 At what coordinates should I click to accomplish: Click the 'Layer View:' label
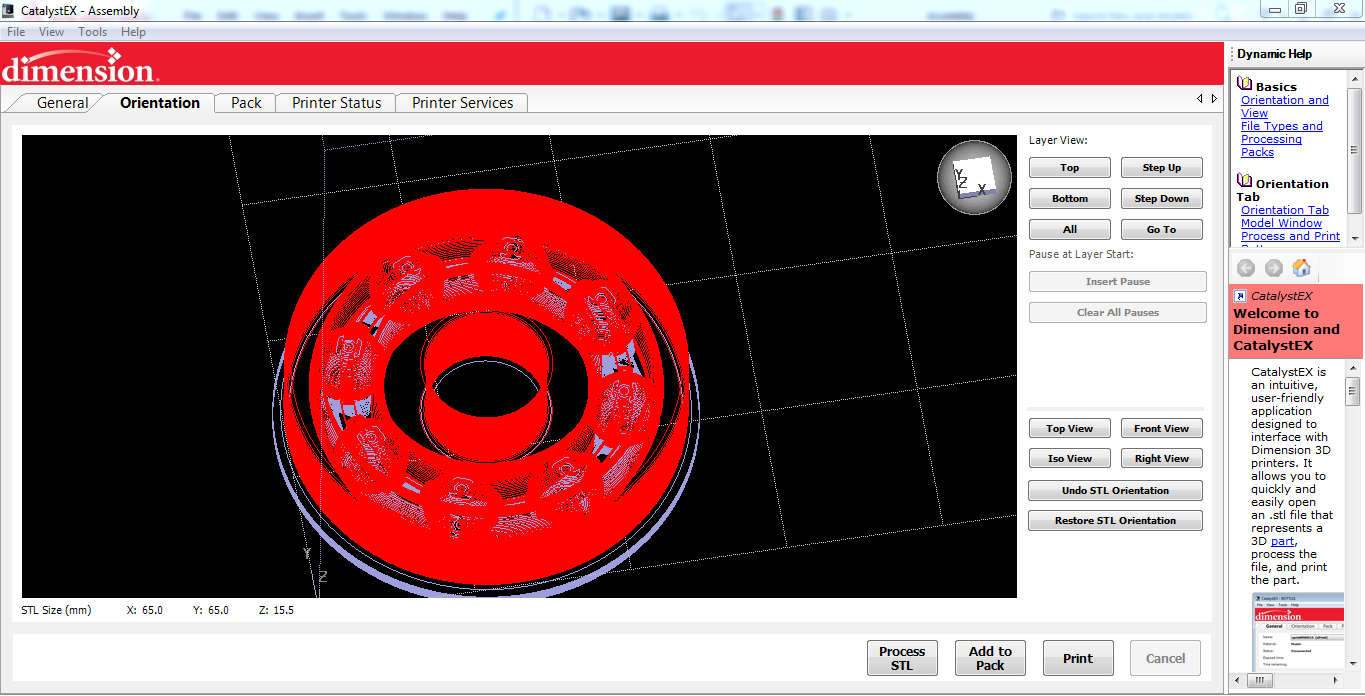[x=1058, y=141]
